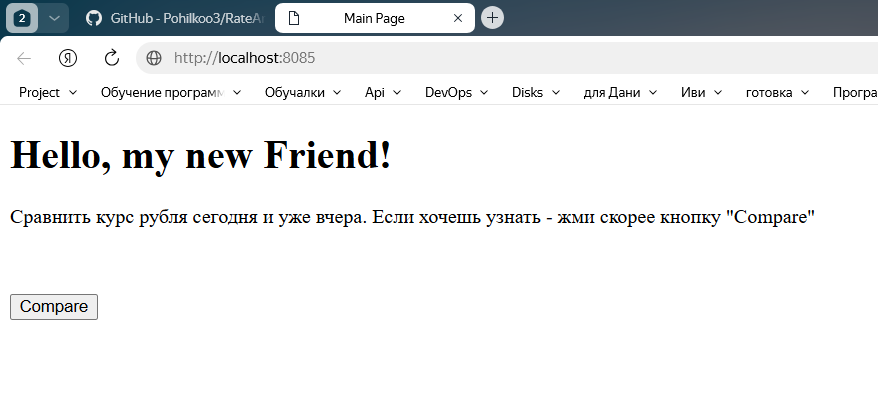878x400 pixels.
Task: Close the Main Page tab
Action: (x=457, y=18)
